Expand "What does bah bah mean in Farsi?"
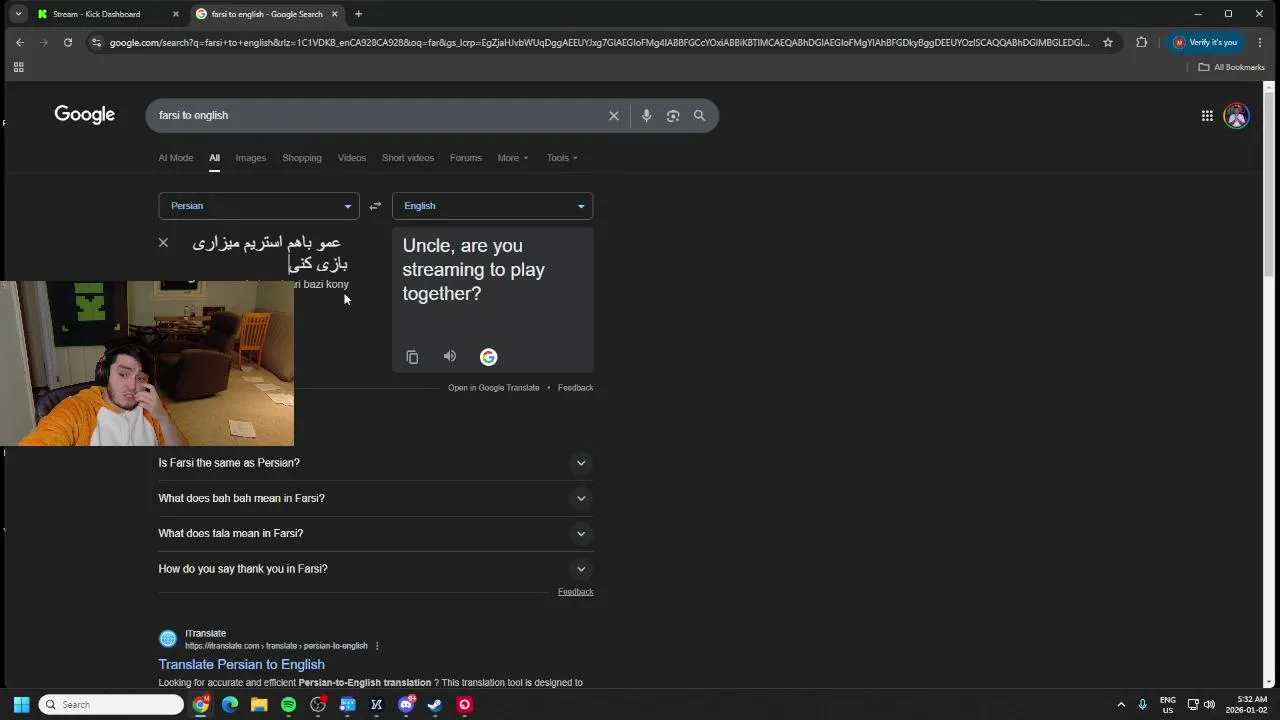The height and width of the screenshot is (720, 1280). point(375,498)
